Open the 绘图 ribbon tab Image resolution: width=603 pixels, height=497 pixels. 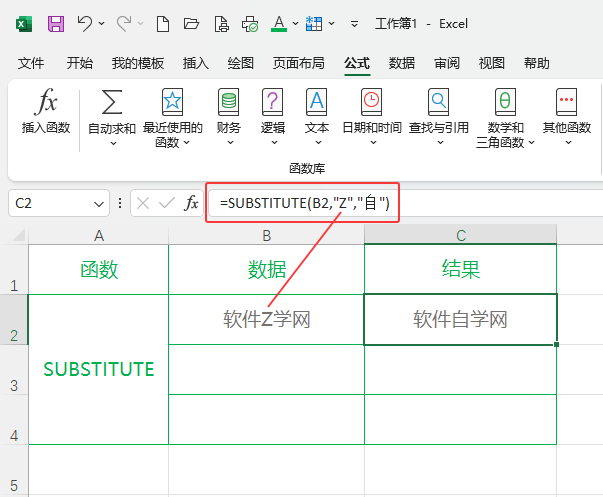coord(241,63)
